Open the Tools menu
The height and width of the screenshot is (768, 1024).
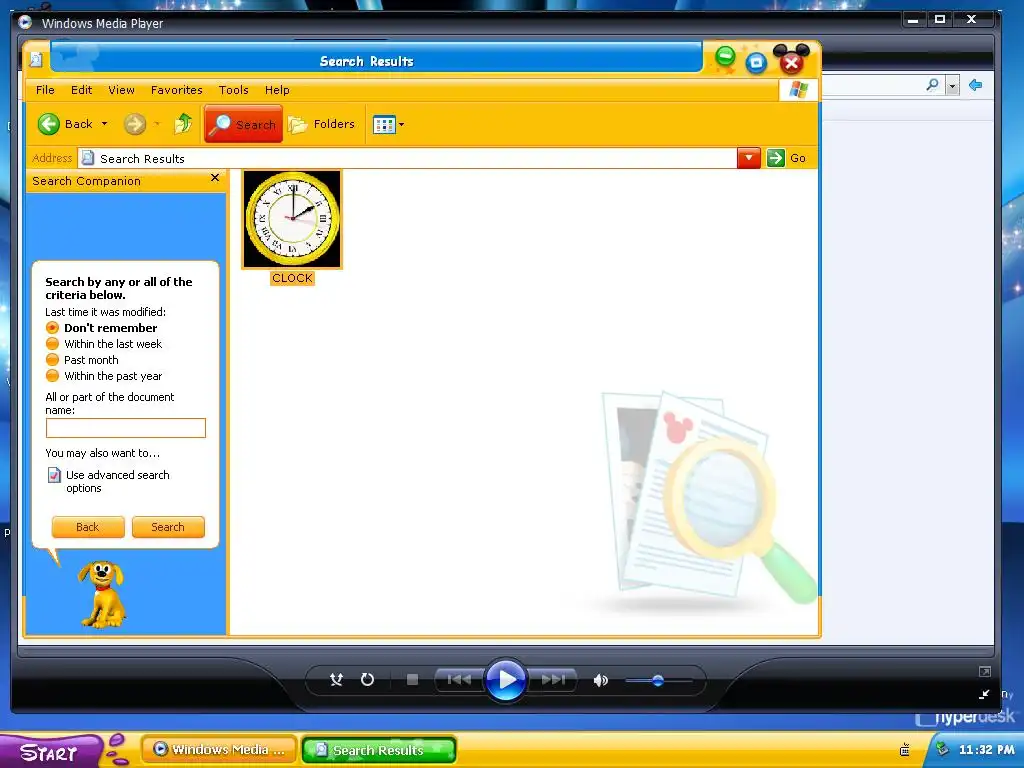(233, 90)
